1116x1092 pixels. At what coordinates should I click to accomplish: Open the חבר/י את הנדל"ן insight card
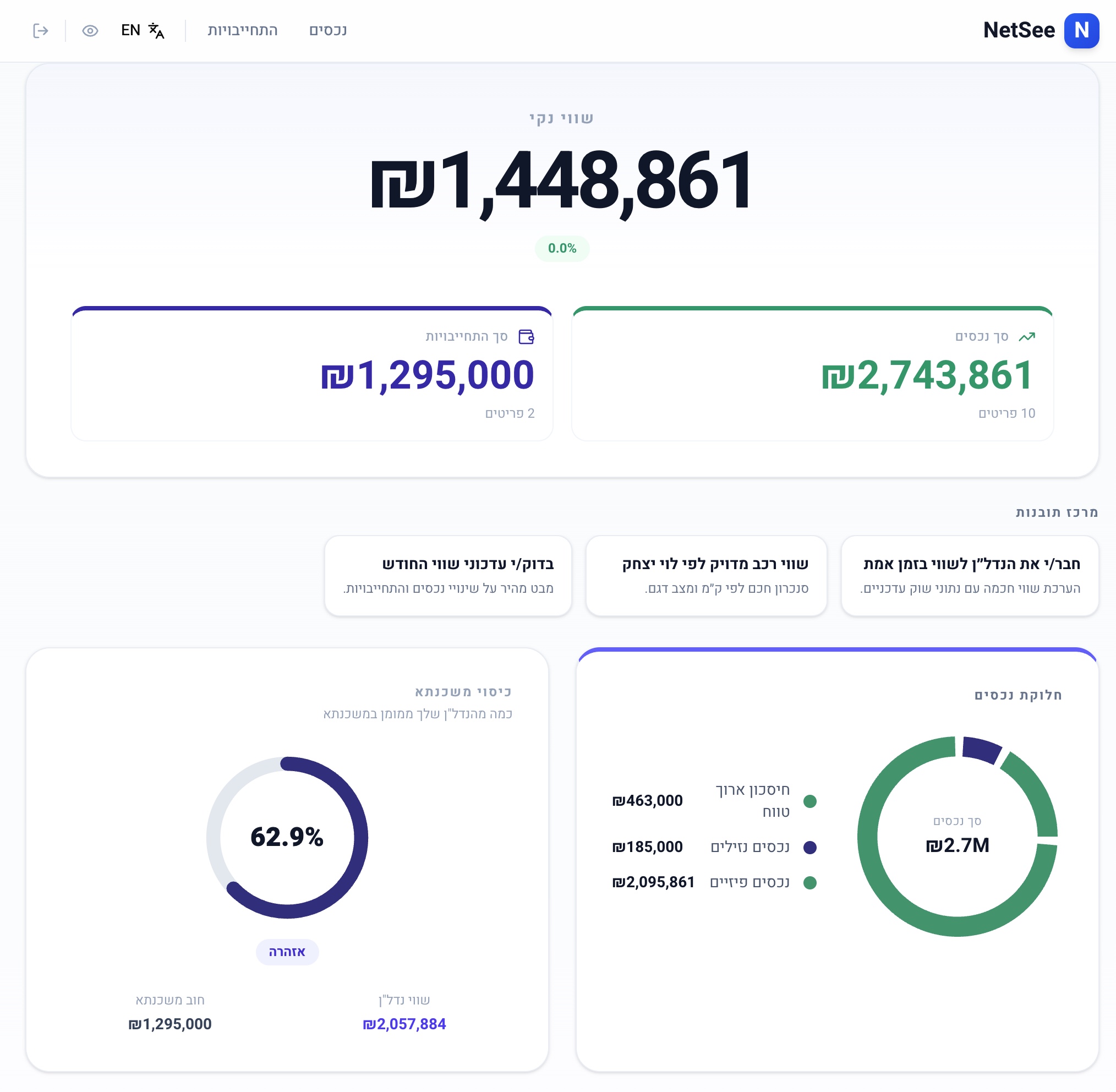(969, 576)
